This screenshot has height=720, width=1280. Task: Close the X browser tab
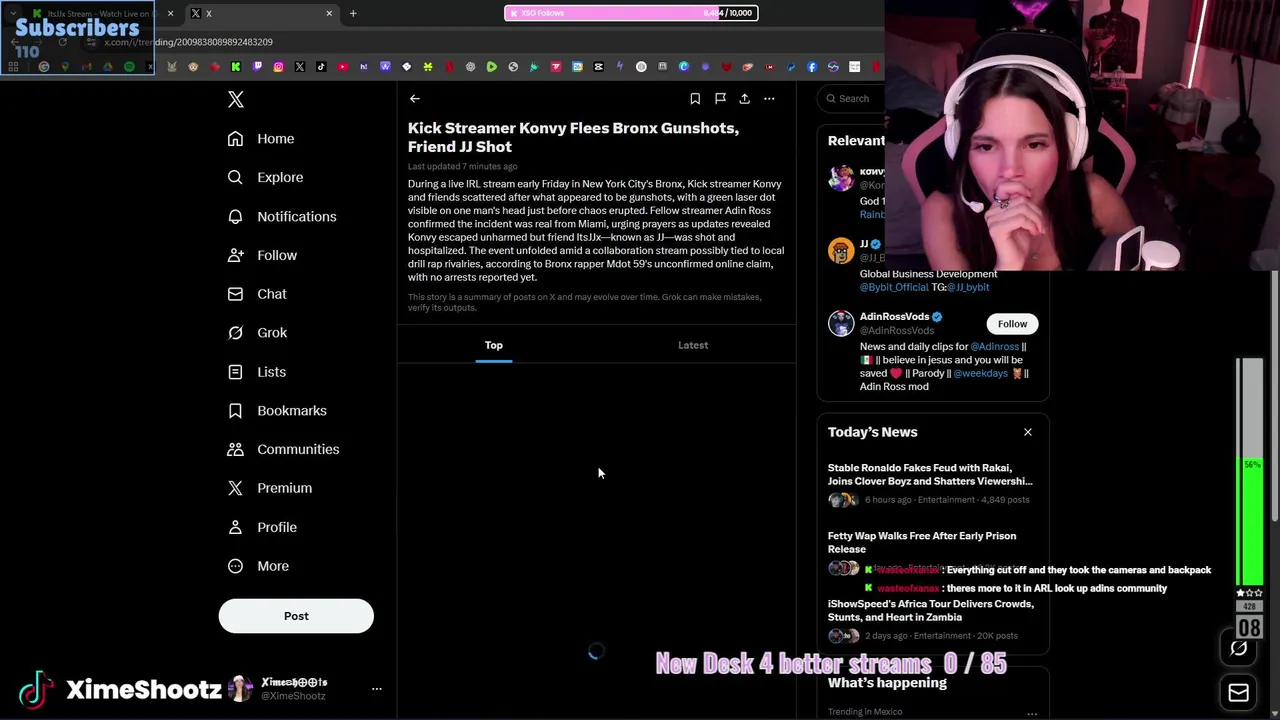[x=329, y=13]
